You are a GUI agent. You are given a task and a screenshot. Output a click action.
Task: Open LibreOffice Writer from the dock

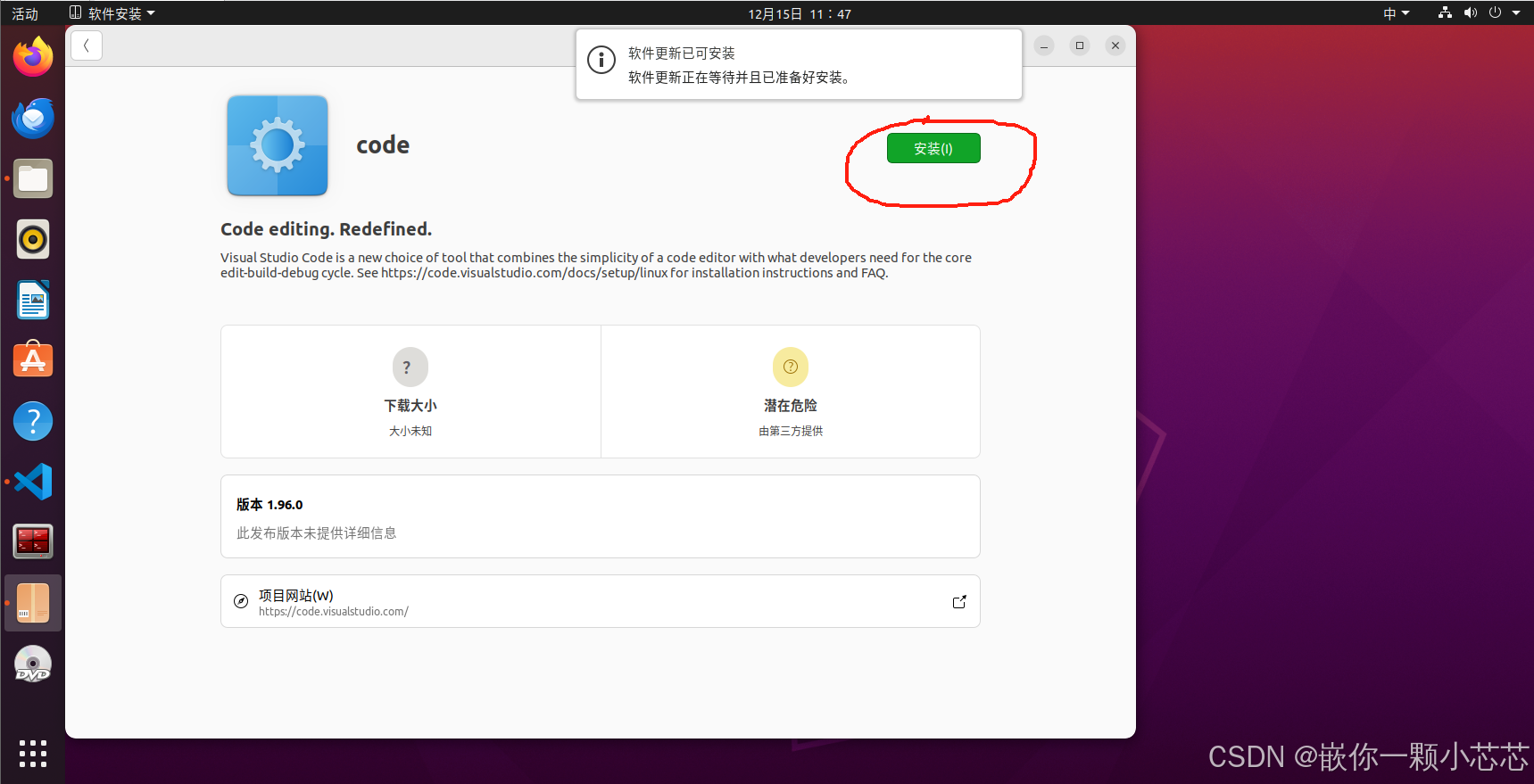tap(33, 300)
